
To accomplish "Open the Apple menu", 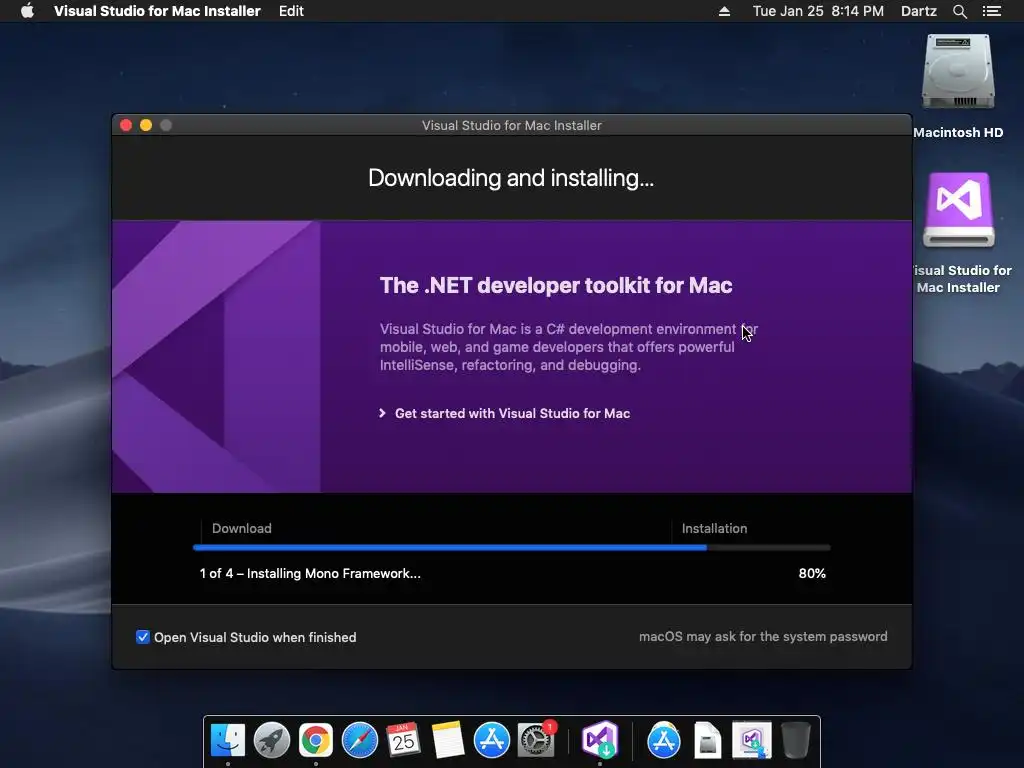I will pyautogui.click(x=27, y=11).
